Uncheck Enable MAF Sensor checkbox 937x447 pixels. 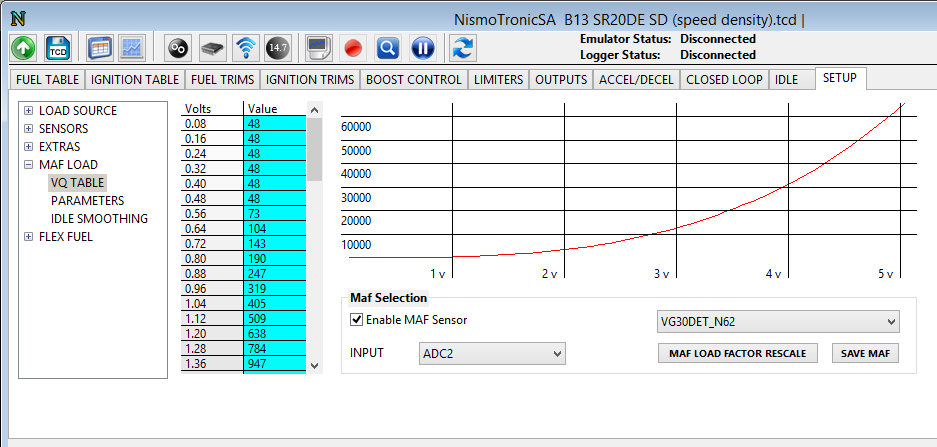click(356, 320)
